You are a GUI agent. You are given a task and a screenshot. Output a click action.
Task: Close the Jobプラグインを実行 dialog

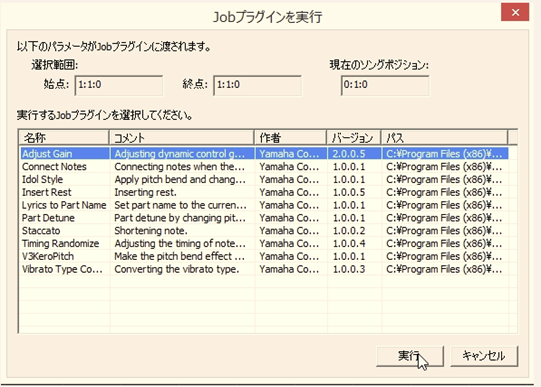click(x=515, y=13)
